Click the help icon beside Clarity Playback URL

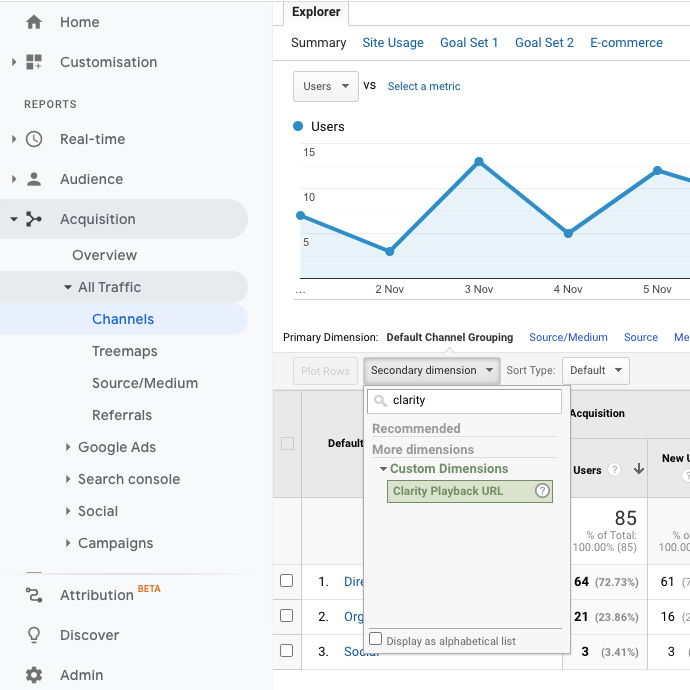(542, 490)
